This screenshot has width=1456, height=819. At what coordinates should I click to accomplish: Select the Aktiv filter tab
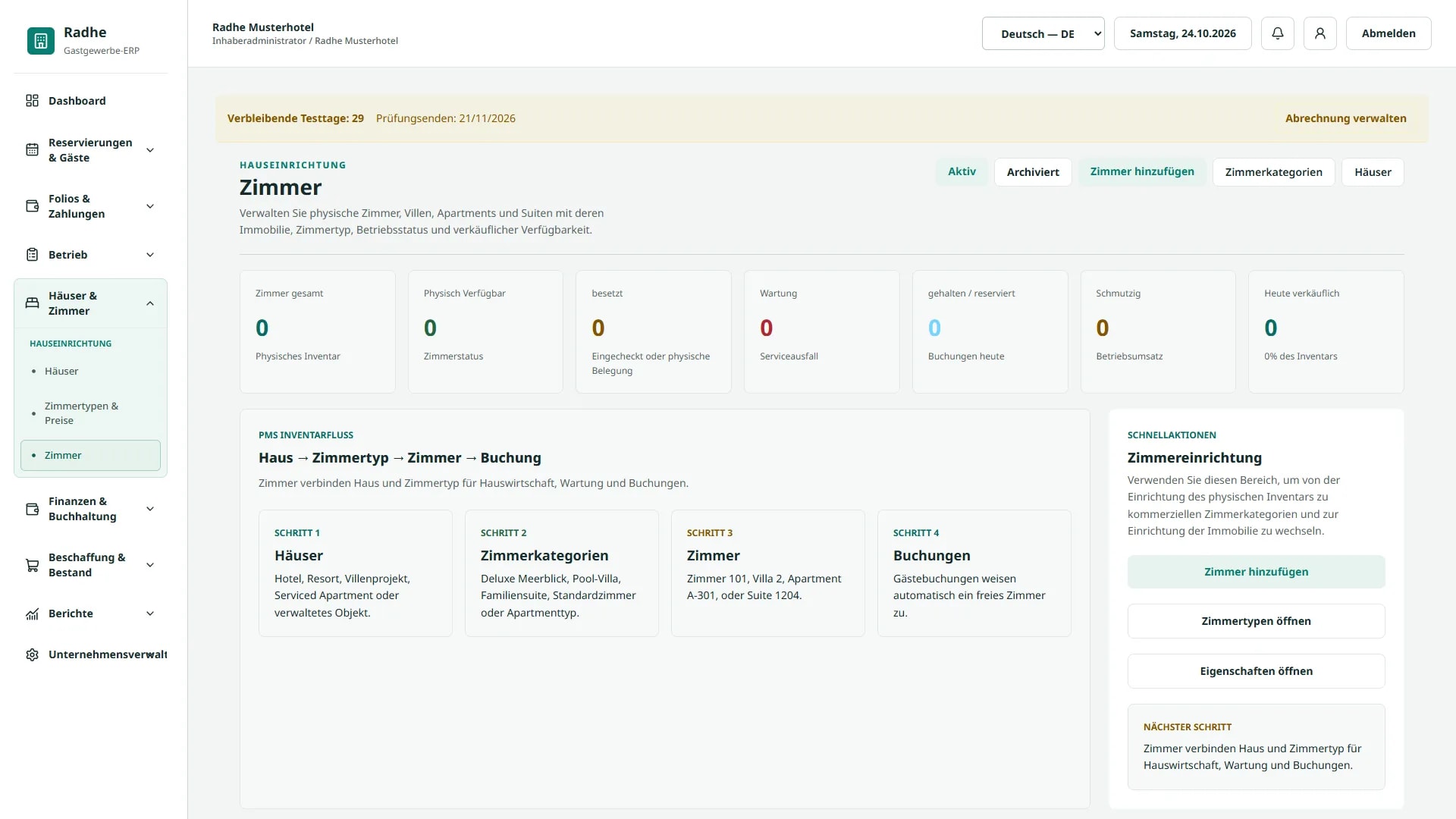click(962, 172)
